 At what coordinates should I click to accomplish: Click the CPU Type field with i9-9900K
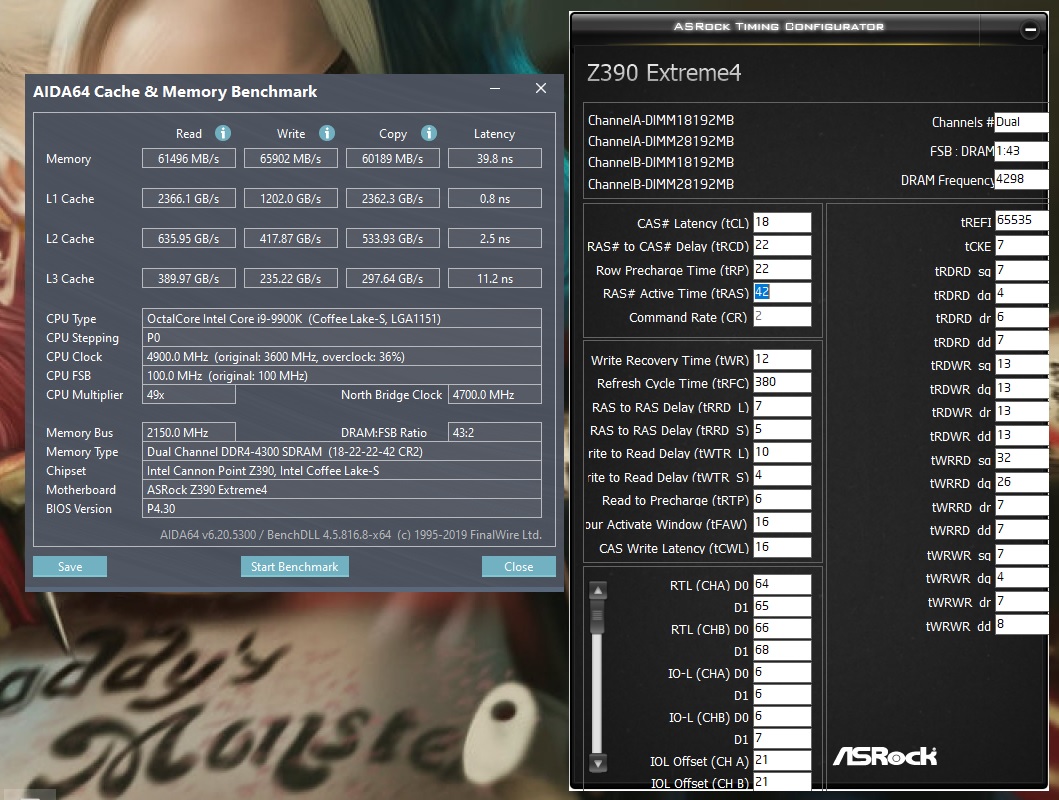[342, 319]
